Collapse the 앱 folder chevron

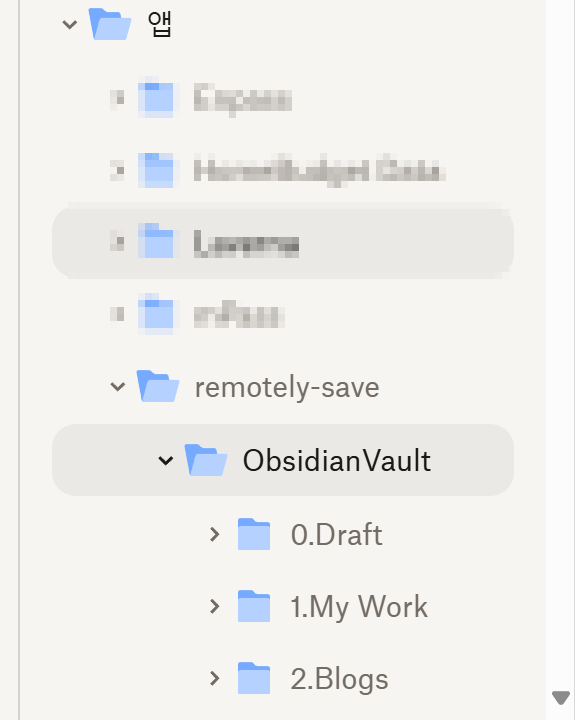[70, 24]
